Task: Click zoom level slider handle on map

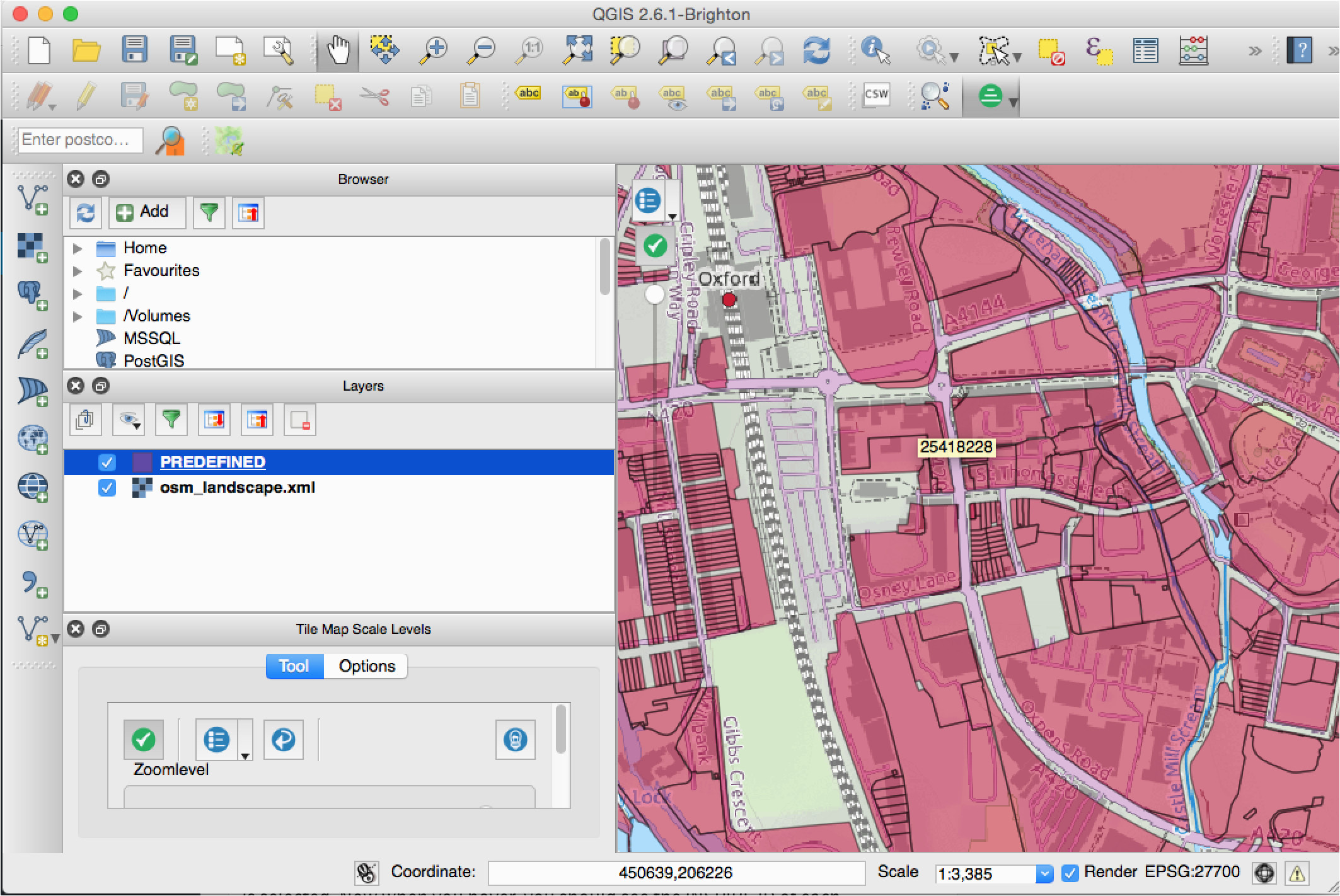Action: click(655, 294)
